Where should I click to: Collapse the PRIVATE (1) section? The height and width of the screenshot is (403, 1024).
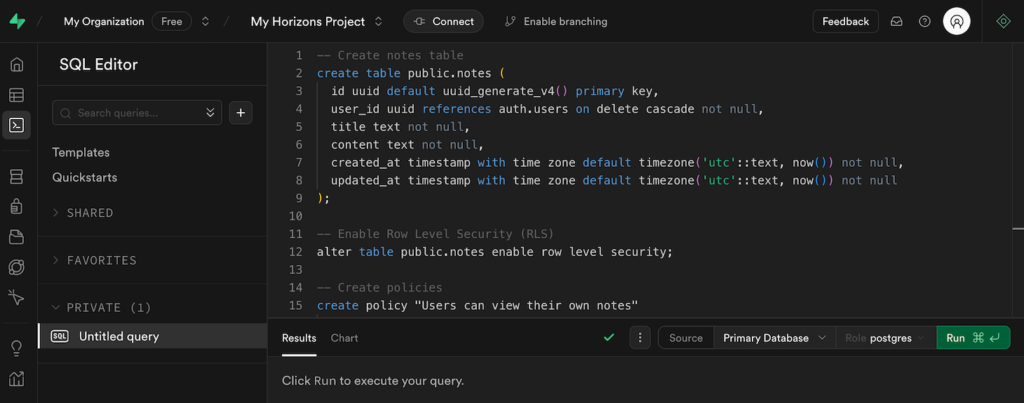[x=100, y=307]
